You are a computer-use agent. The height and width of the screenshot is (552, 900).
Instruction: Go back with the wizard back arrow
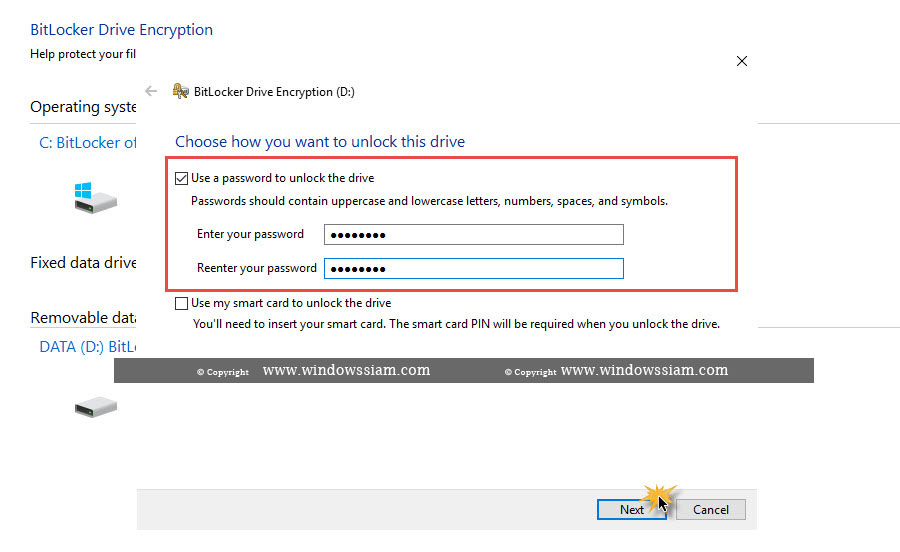151,91
